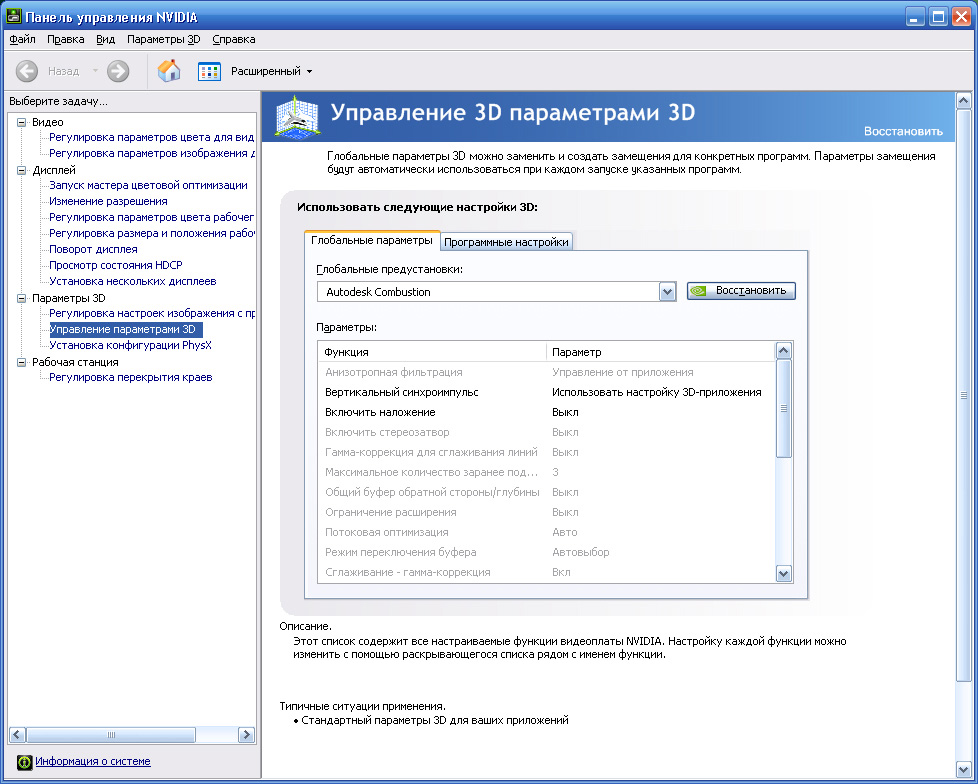Click the Восстановить link in header

[x=903, y=131]
